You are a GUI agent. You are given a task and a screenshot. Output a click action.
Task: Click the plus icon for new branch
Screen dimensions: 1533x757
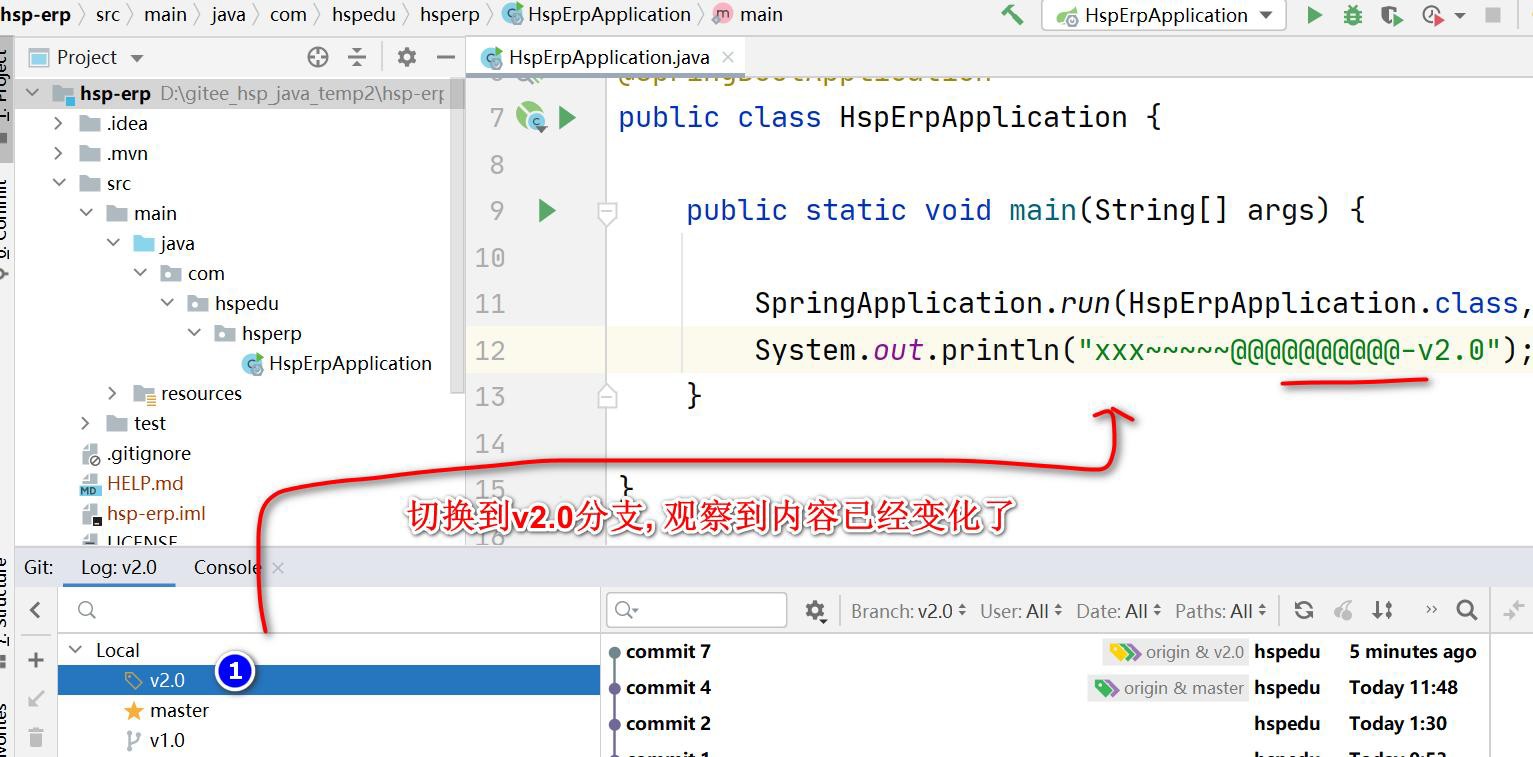point(36,660)
